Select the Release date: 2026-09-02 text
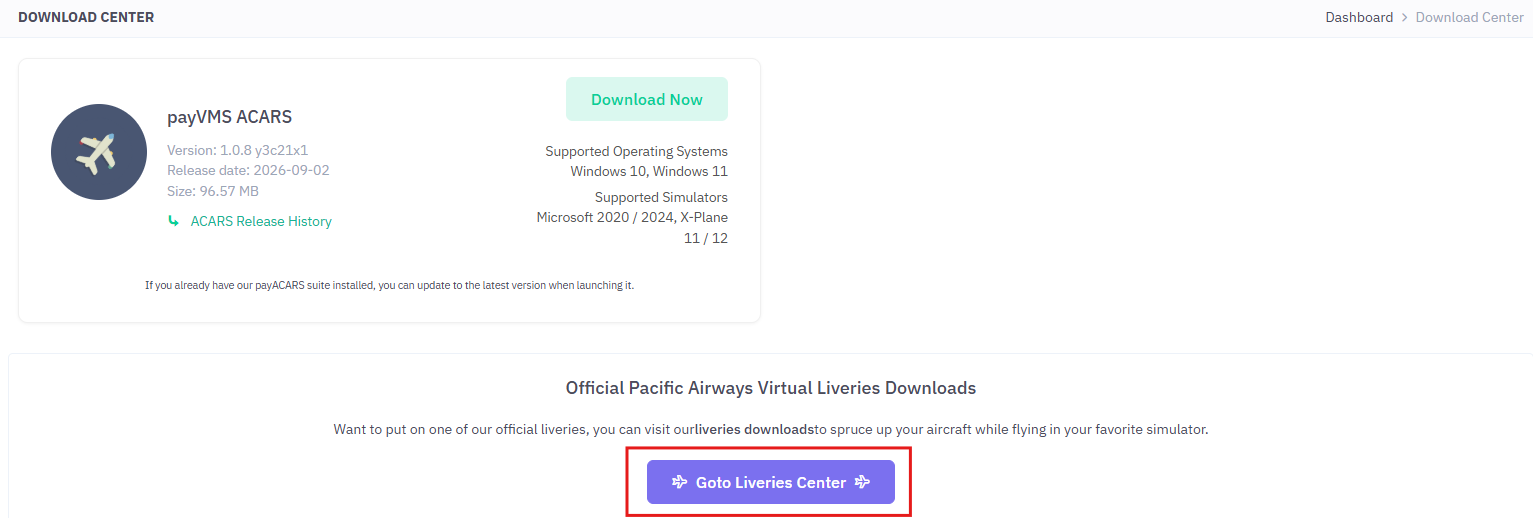Viewport: 1533px width, 518px height. click(248, 170)
